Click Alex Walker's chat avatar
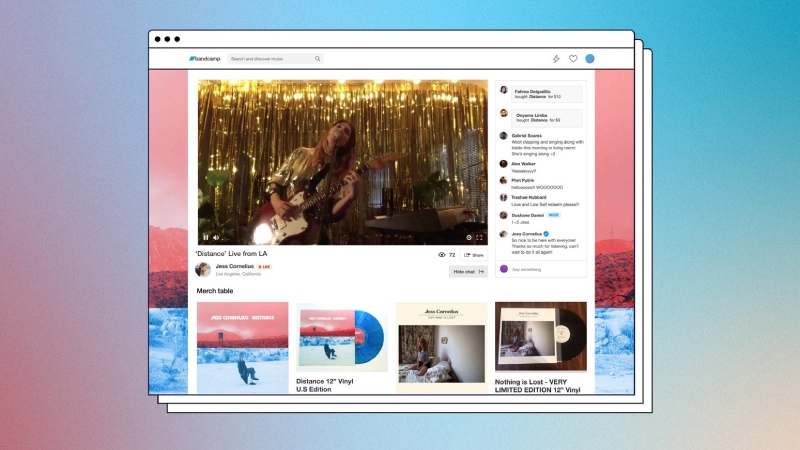 pyautogui.click(x=504, y=164)
